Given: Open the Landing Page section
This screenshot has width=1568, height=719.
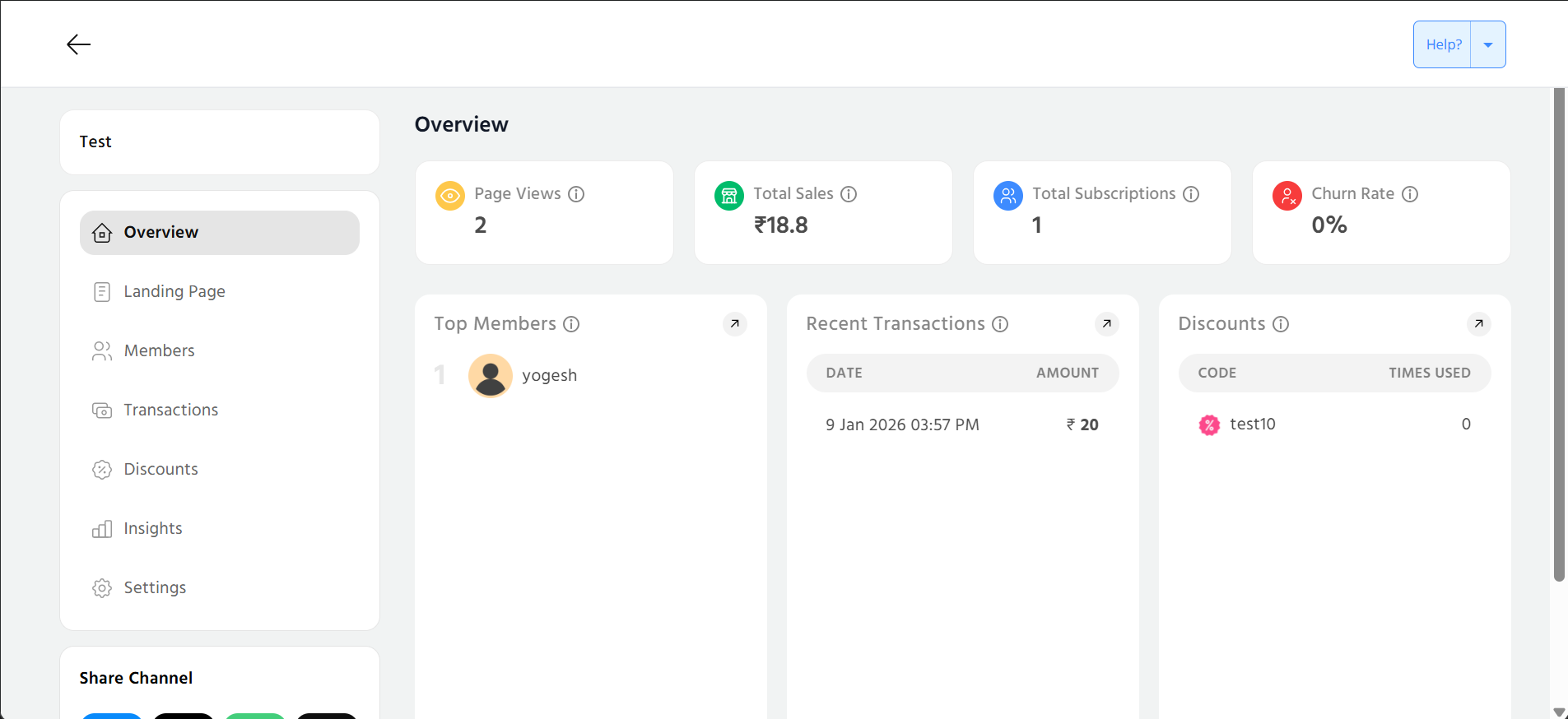Looking at the screenshot, I should [174, 292].
